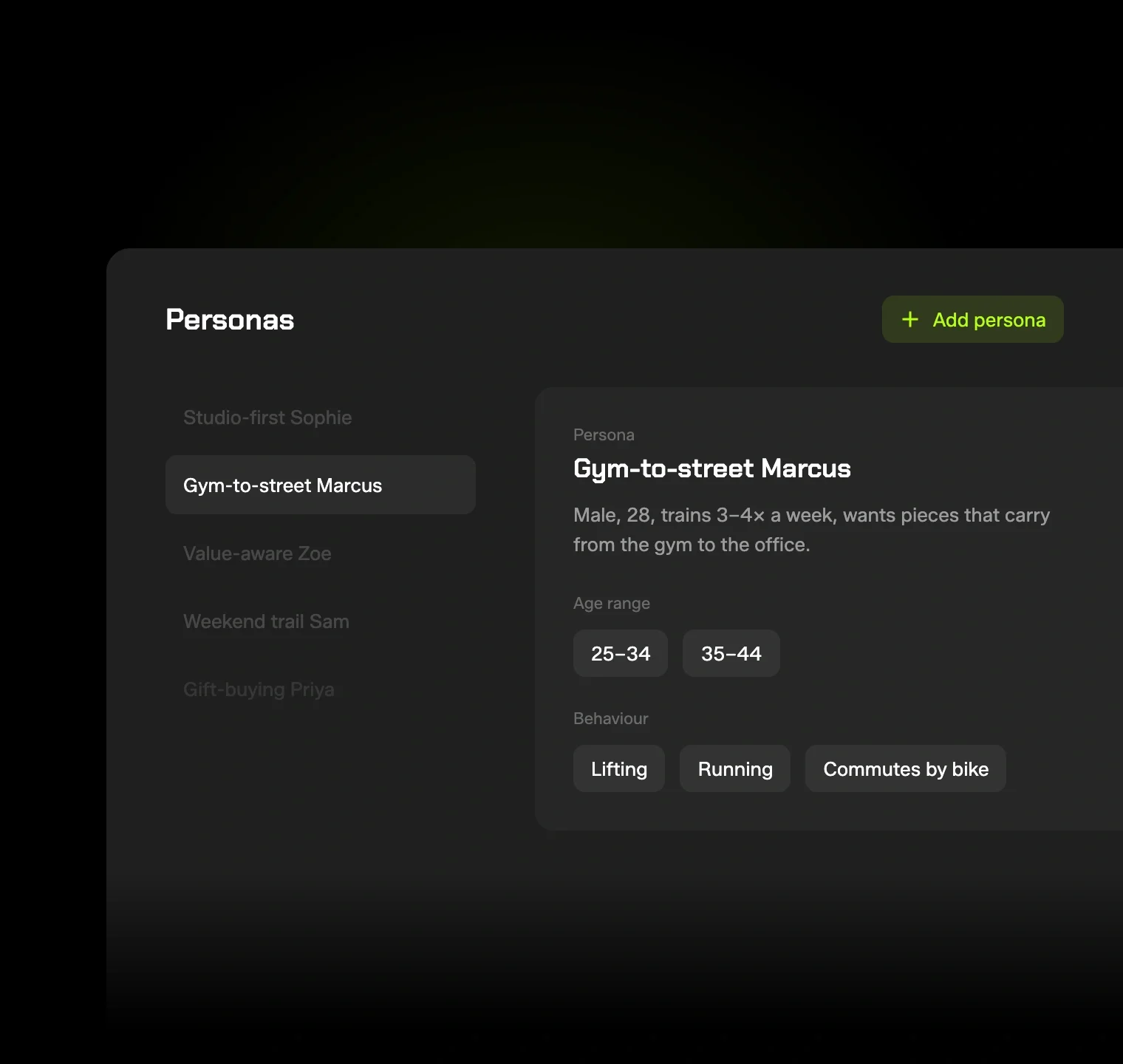Click the Age range label
Viewport: 1123px width, 1064px height.
point(612,603)
